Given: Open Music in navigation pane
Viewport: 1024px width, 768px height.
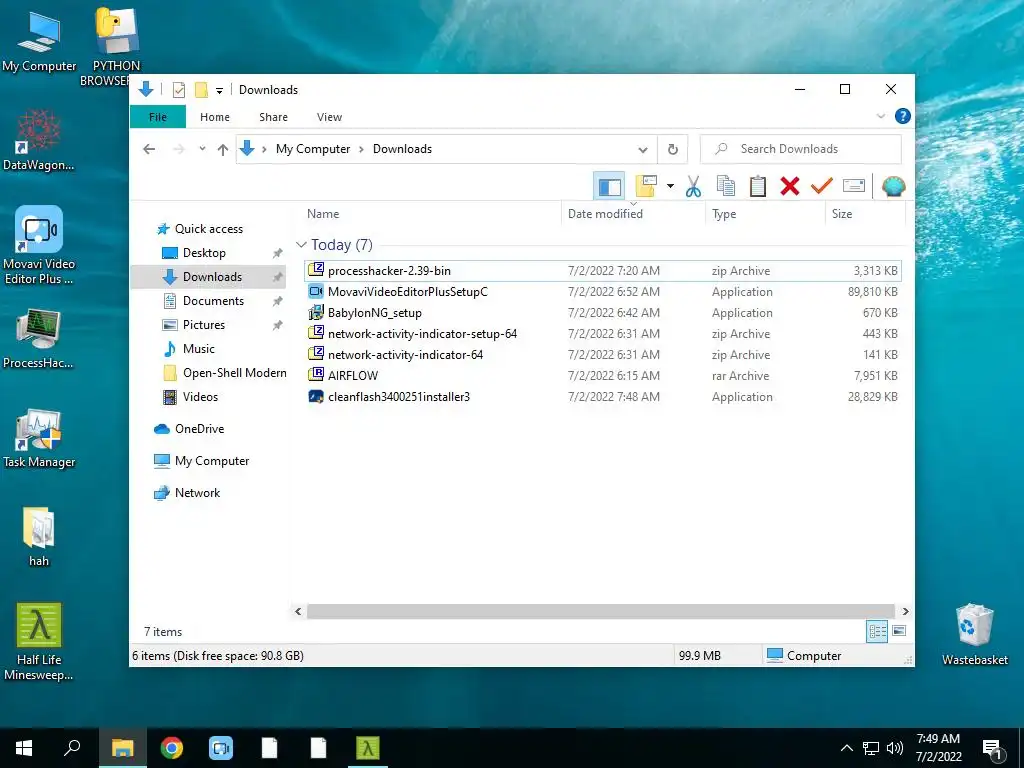Looking at the screenshot, I should coord(199,349).
